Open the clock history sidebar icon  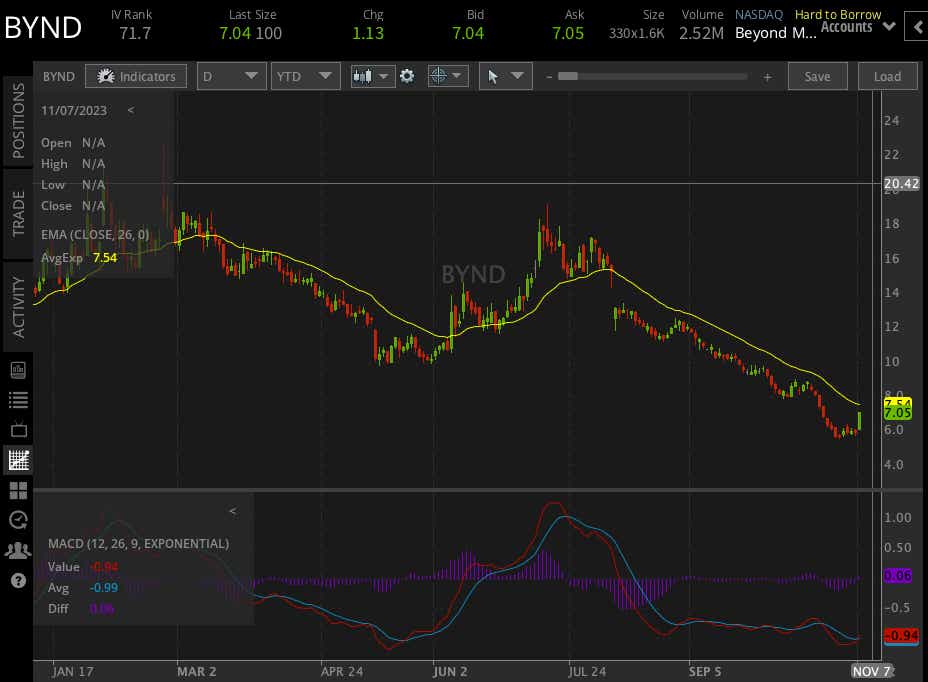(x=18, y=520)
